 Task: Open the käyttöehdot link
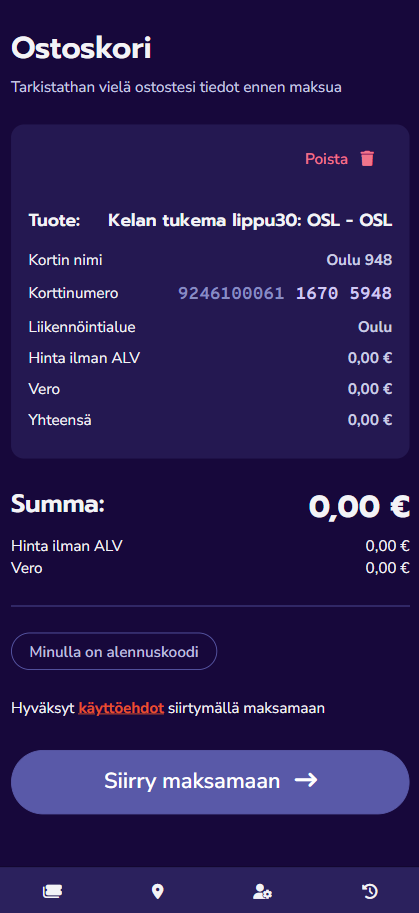(121, 708)
